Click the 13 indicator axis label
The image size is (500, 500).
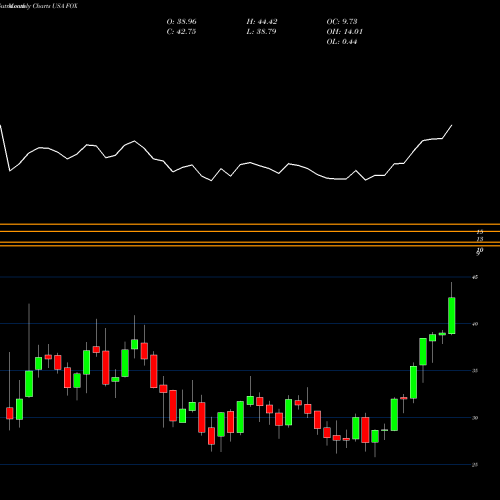coord(480,239)
